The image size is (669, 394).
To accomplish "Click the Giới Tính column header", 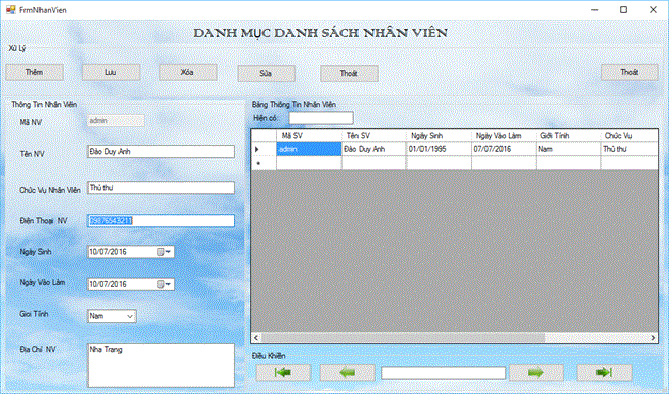I will click(x=568, y=135).
